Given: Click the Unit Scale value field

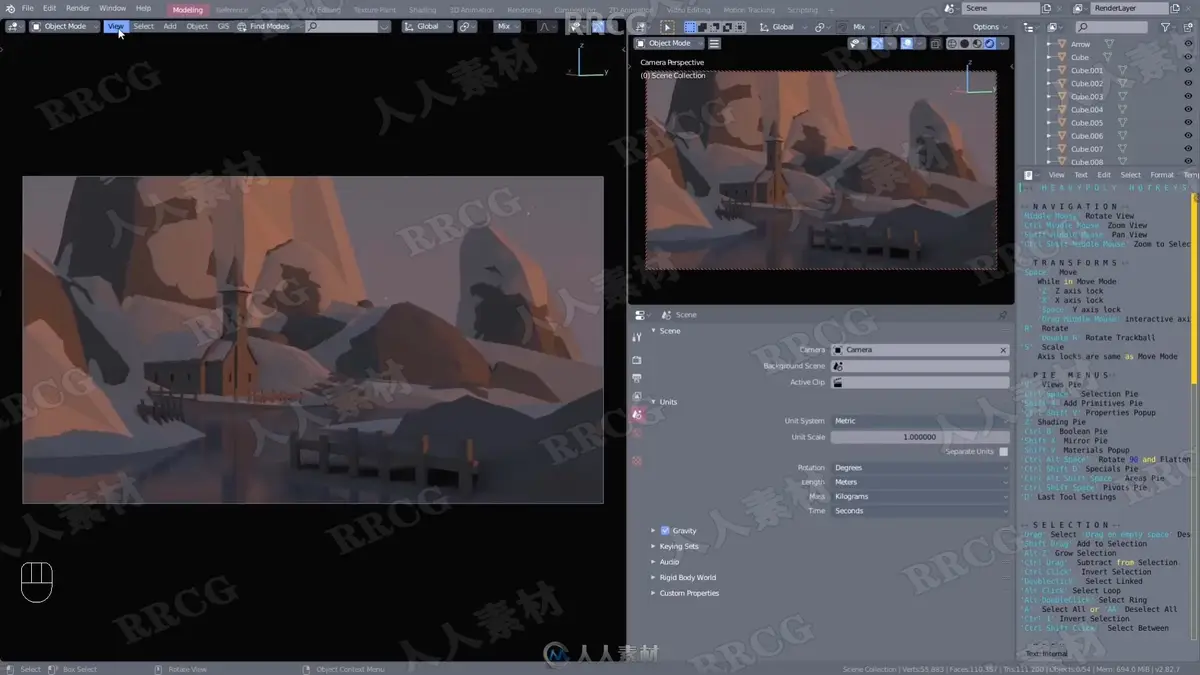Looking at the screenshot, I should tap(920, 437).
